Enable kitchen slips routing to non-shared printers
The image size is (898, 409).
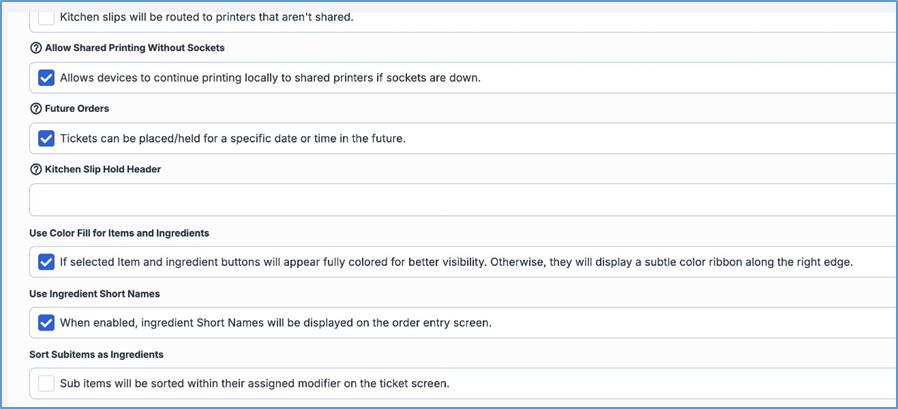point(46,17)
